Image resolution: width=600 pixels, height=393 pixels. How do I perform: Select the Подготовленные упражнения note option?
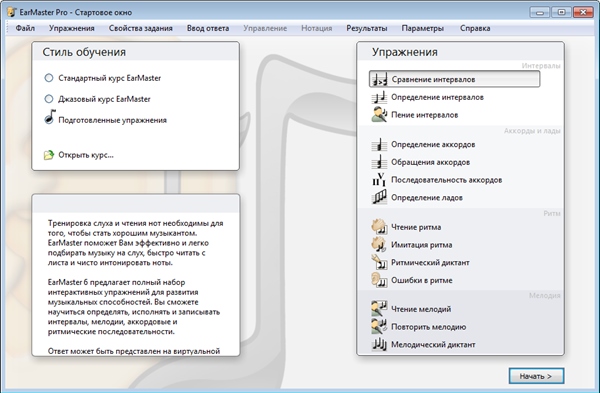tap(50, 117)
